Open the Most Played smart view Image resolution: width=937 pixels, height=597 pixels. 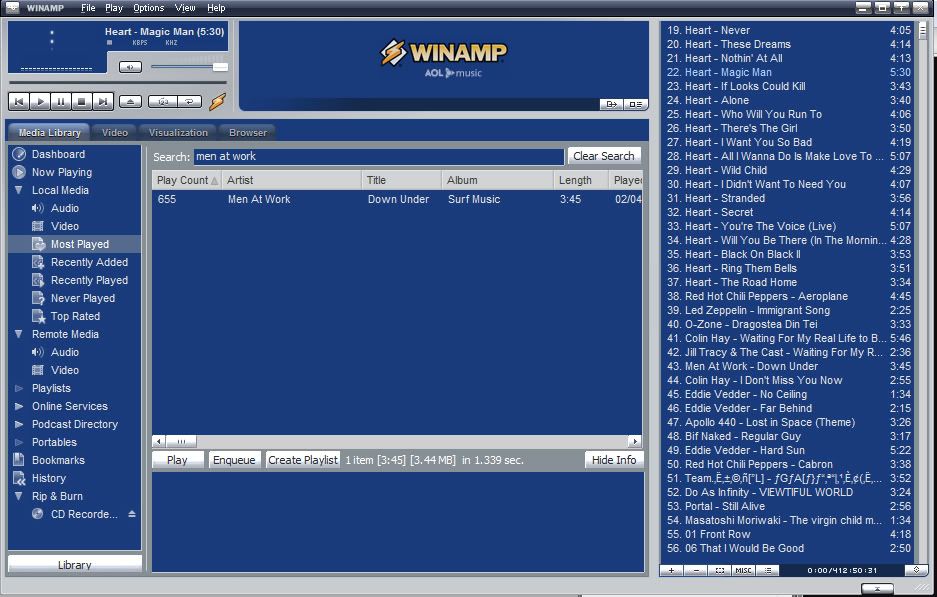pos(79,244)
